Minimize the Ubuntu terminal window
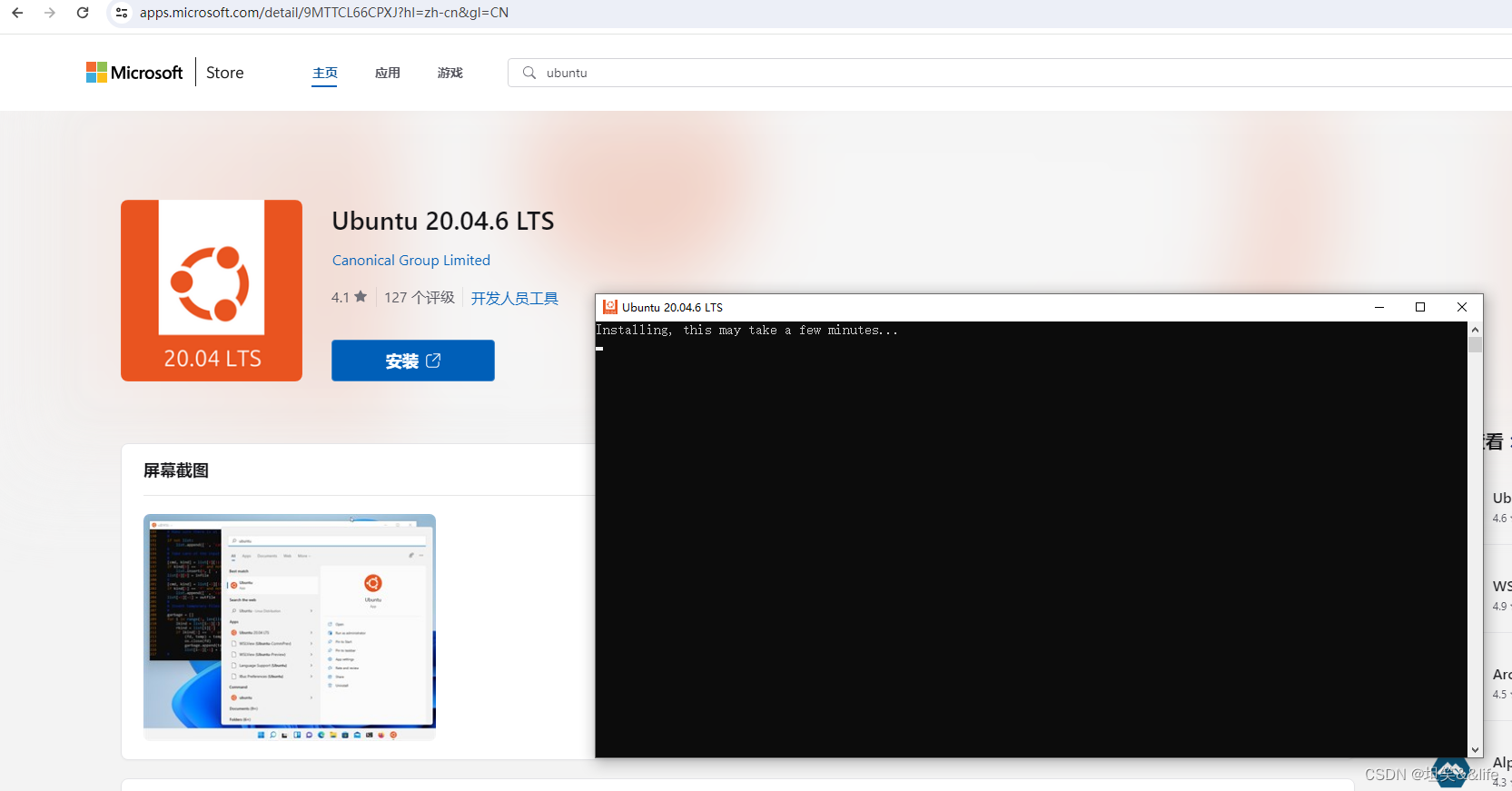The image size is (1512, 791). pyautogui.click(x=1379, y=307)
